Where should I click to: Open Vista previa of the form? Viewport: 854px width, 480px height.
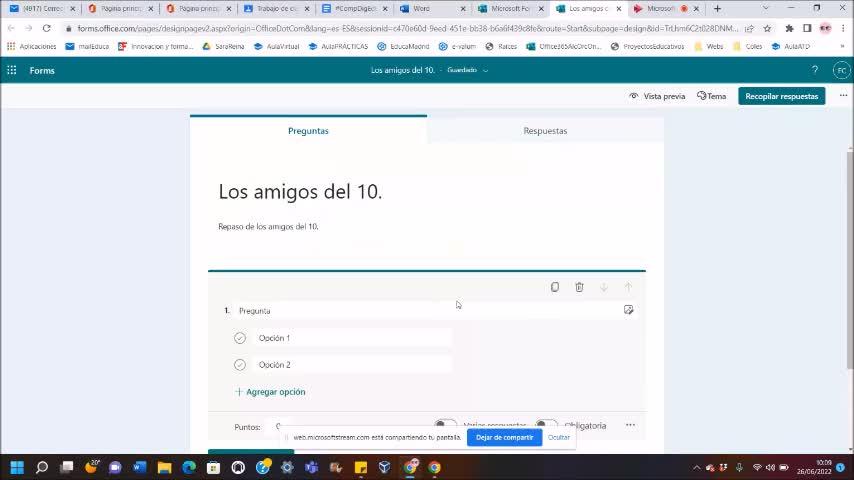coord(657,96)
